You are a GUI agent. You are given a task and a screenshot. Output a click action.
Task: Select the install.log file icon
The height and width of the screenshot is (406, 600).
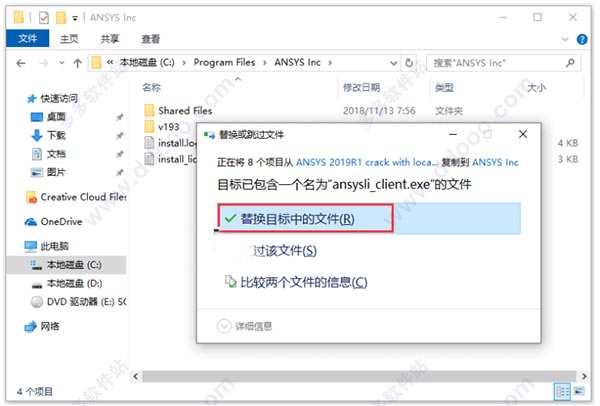pyautogui.click(x=149, y=143)
